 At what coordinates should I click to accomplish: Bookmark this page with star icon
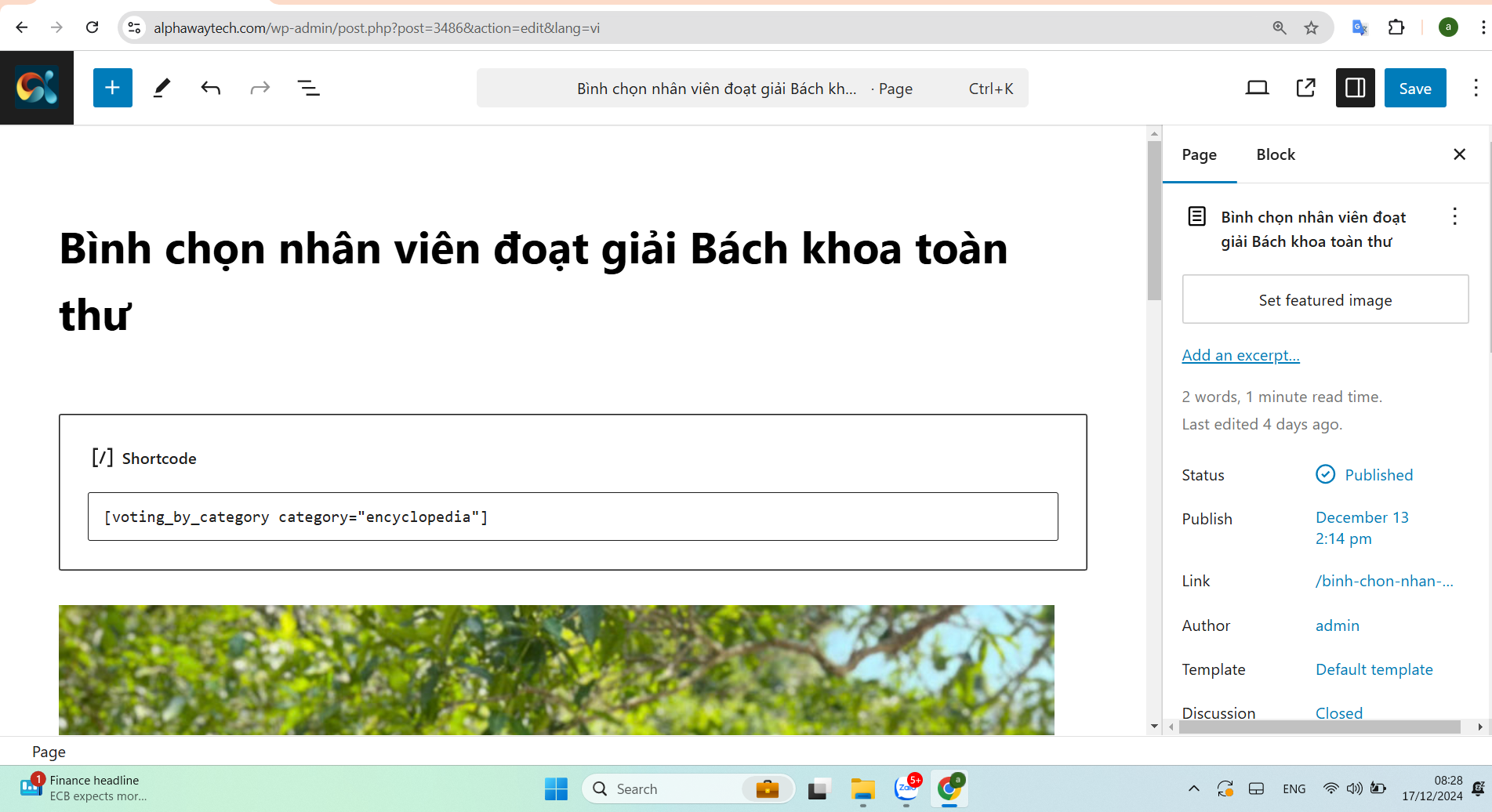[x=1311, y=28]
